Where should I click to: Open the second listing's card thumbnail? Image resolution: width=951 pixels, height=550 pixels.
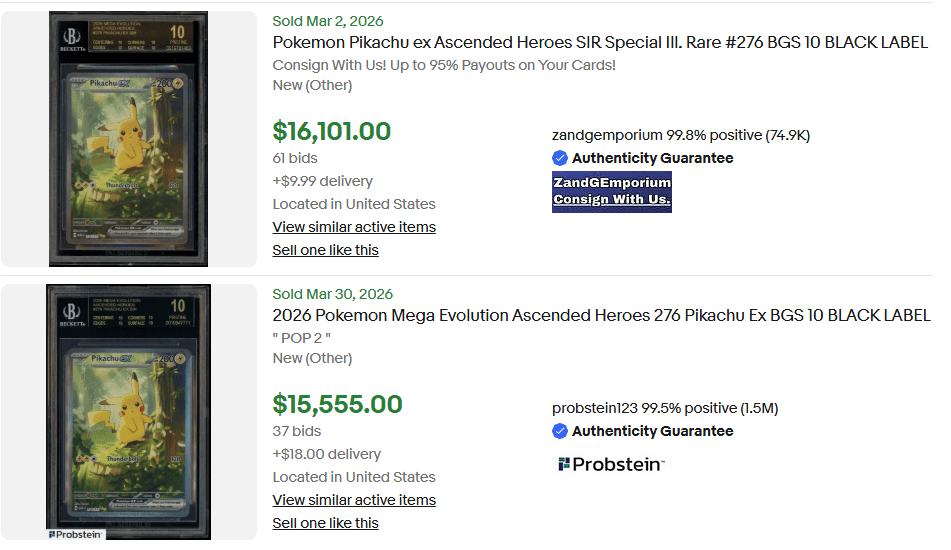tap(128, 411)
